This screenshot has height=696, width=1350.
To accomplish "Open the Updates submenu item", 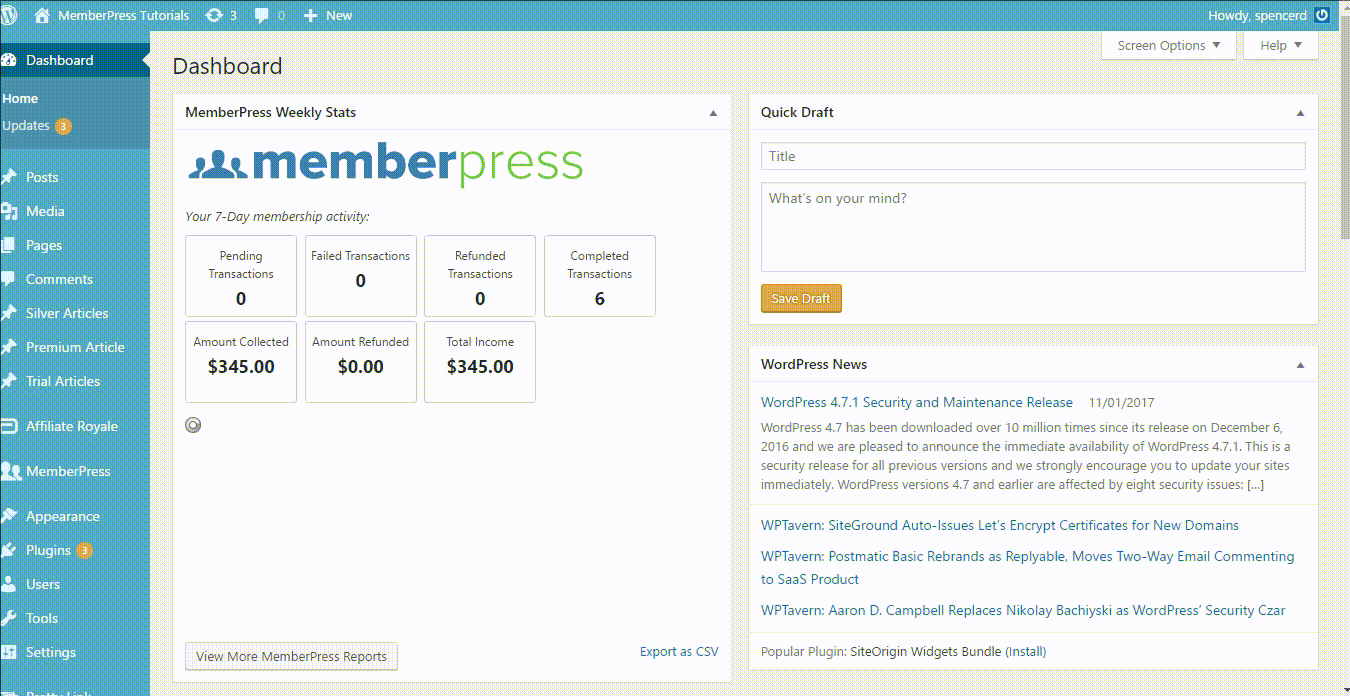I will point(26,126).
